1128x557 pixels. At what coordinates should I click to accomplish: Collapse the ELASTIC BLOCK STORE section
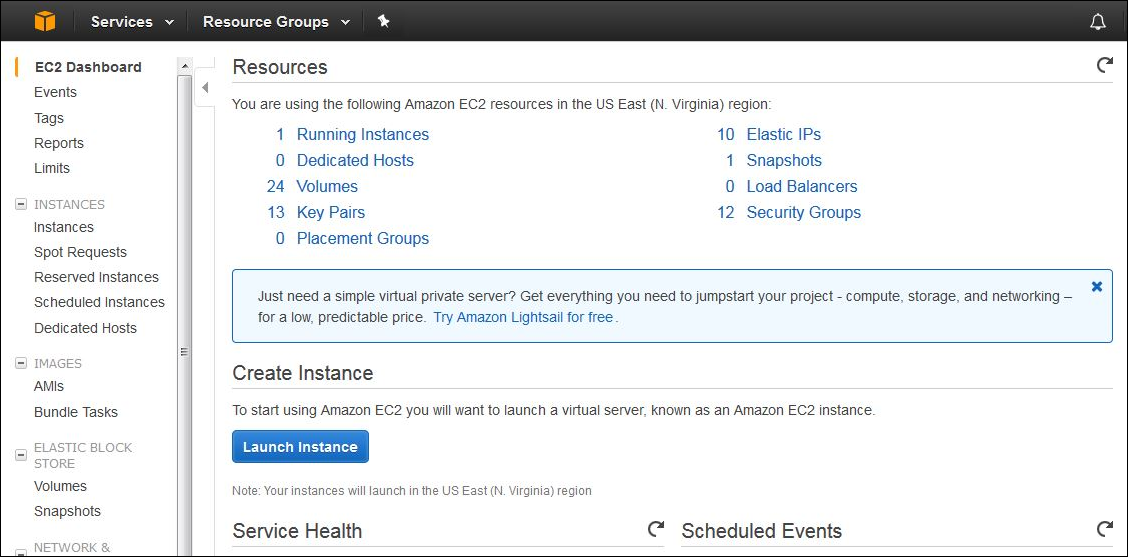20,455
